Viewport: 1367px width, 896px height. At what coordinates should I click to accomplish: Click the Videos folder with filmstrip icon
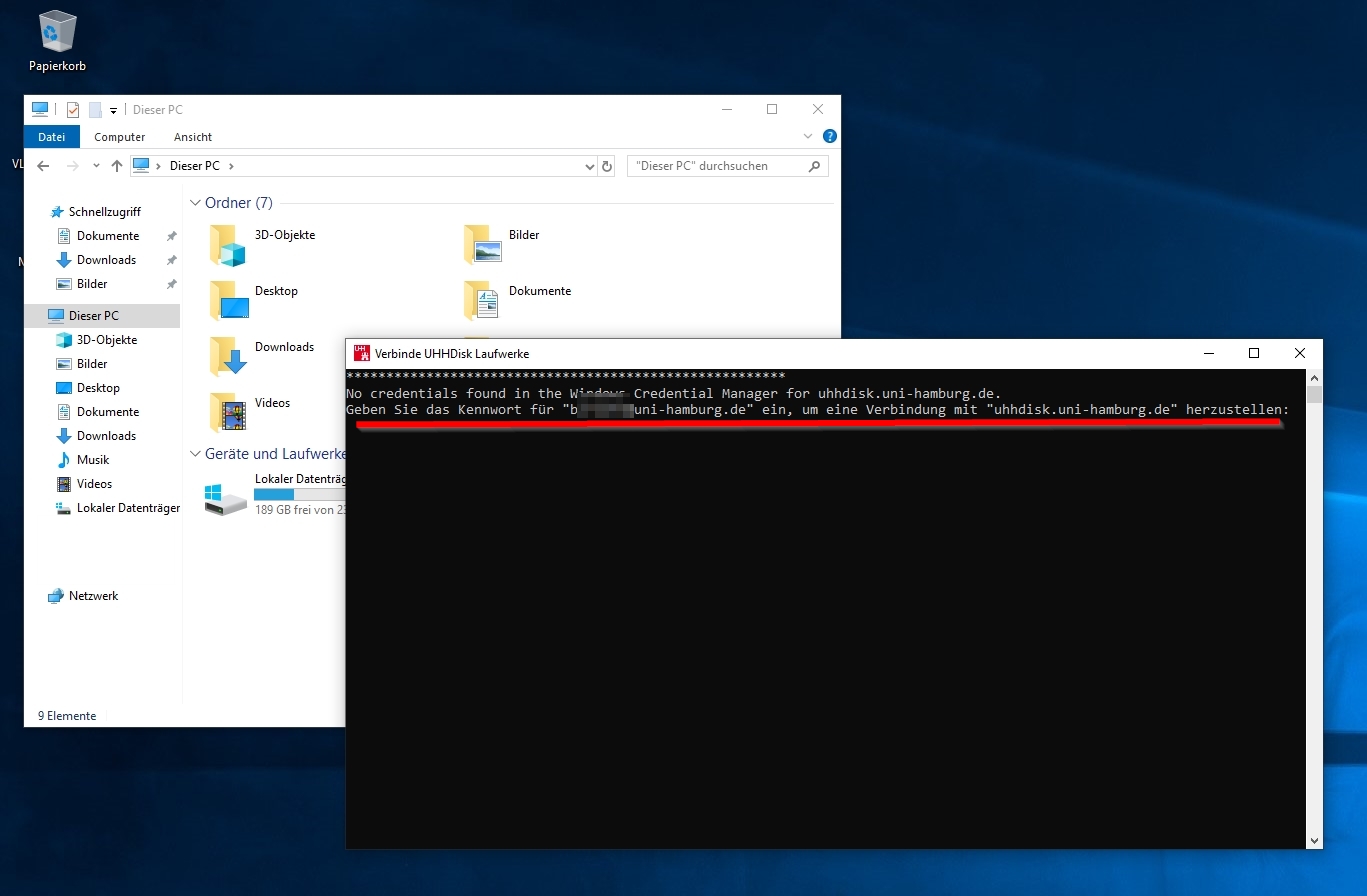tap(228, 412)
